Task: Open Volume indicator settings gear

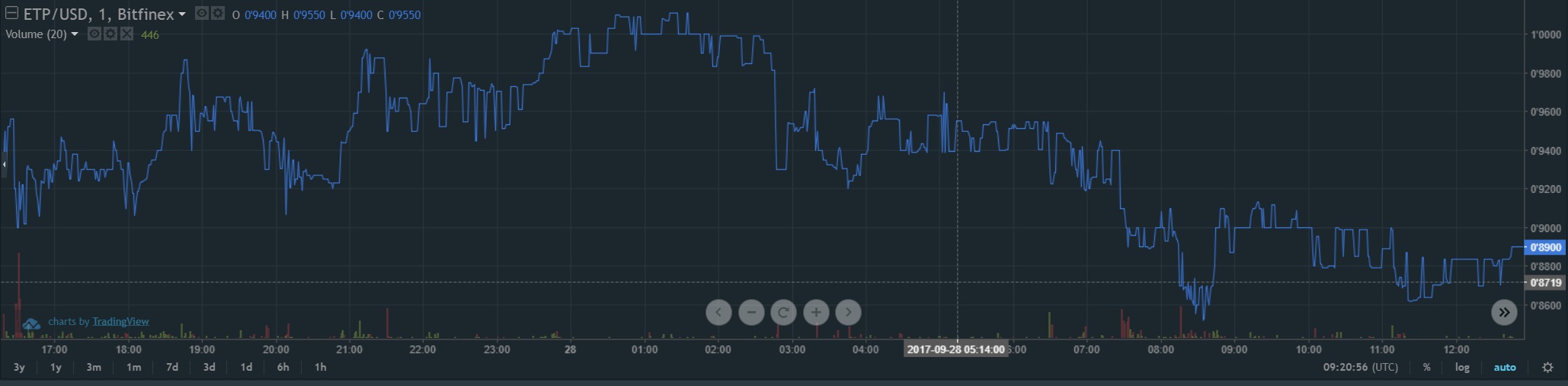Action: (110, 34)
